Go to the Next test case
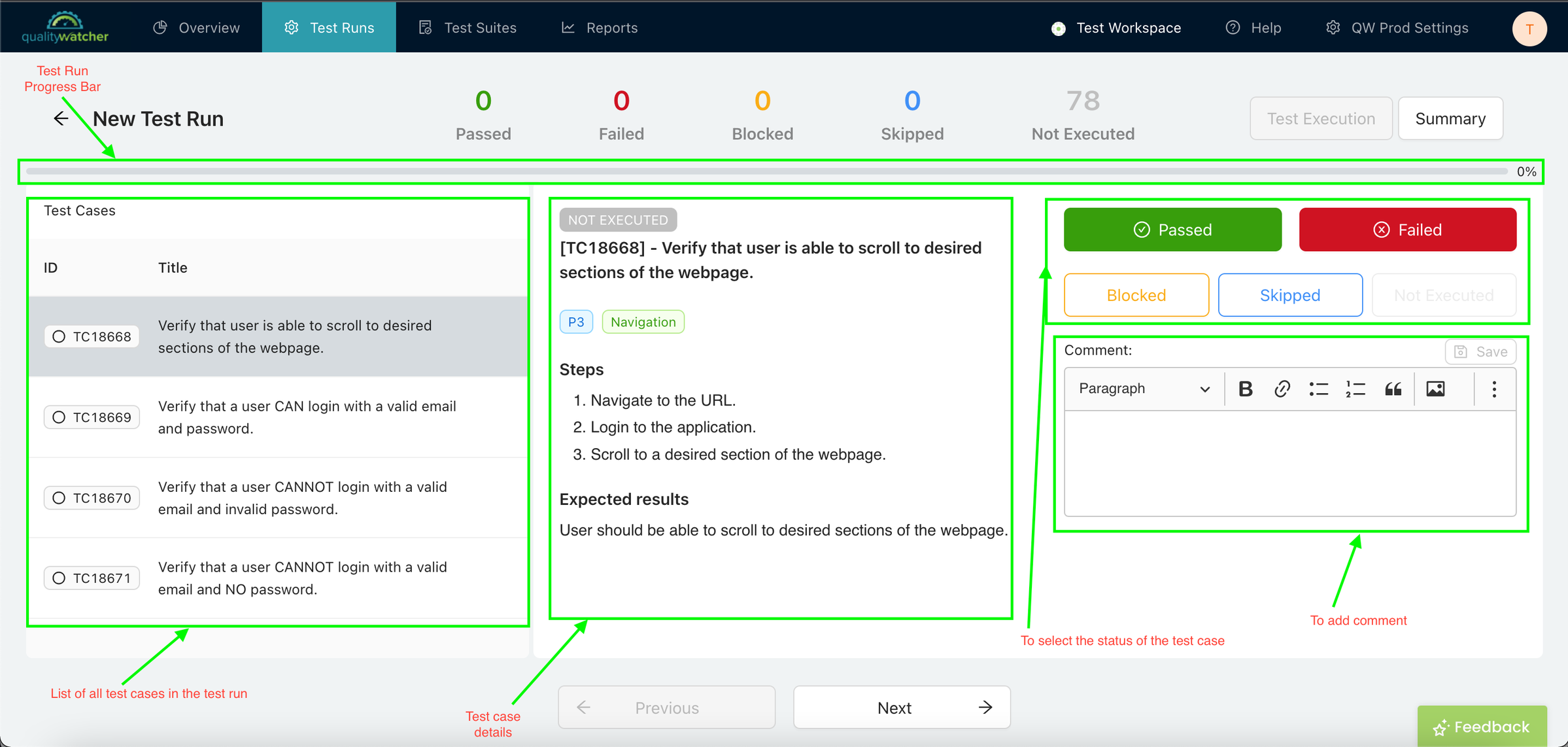This screenshot has height=747, width=1568. (x=902, y=707)
